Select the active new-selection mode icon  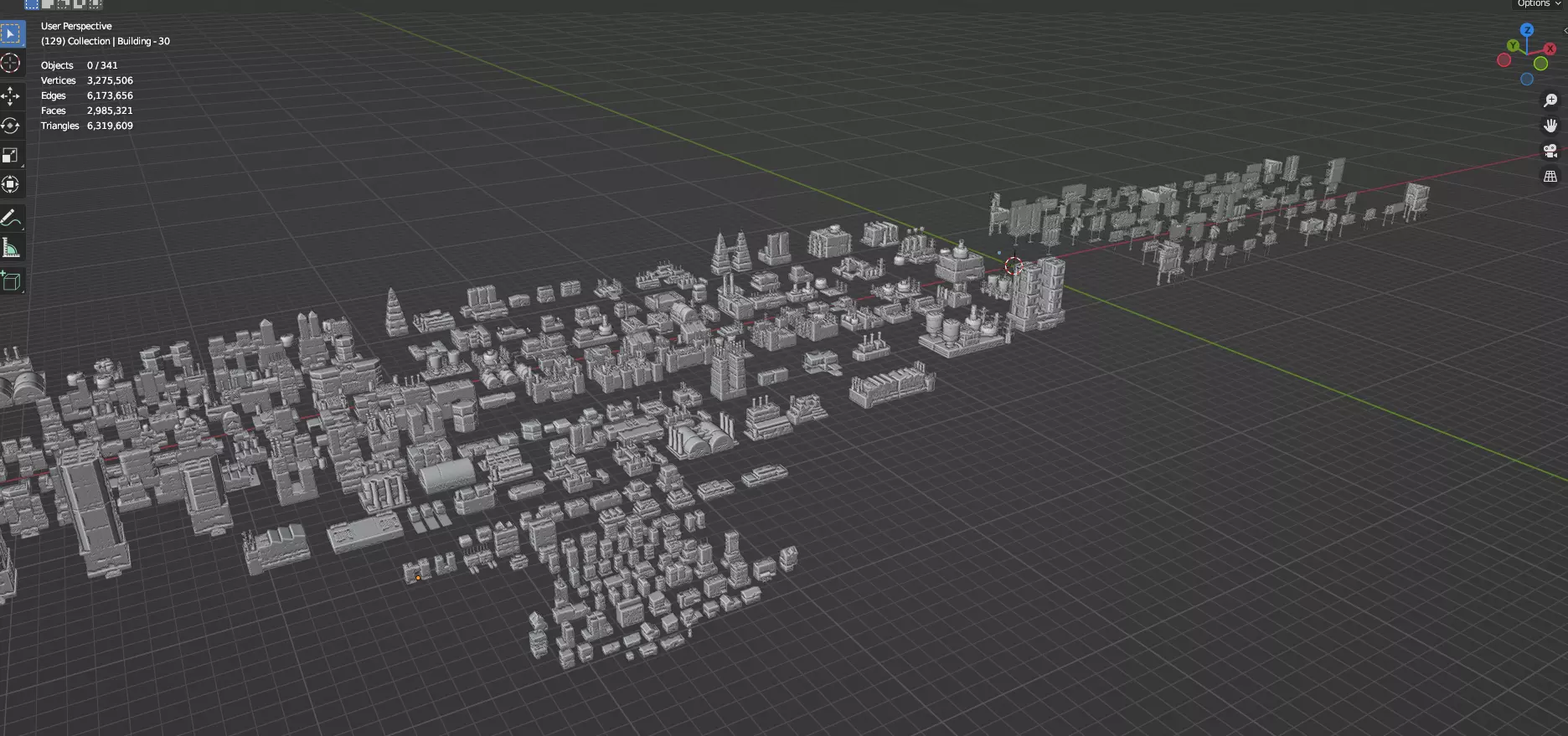[x=32, y=4]
